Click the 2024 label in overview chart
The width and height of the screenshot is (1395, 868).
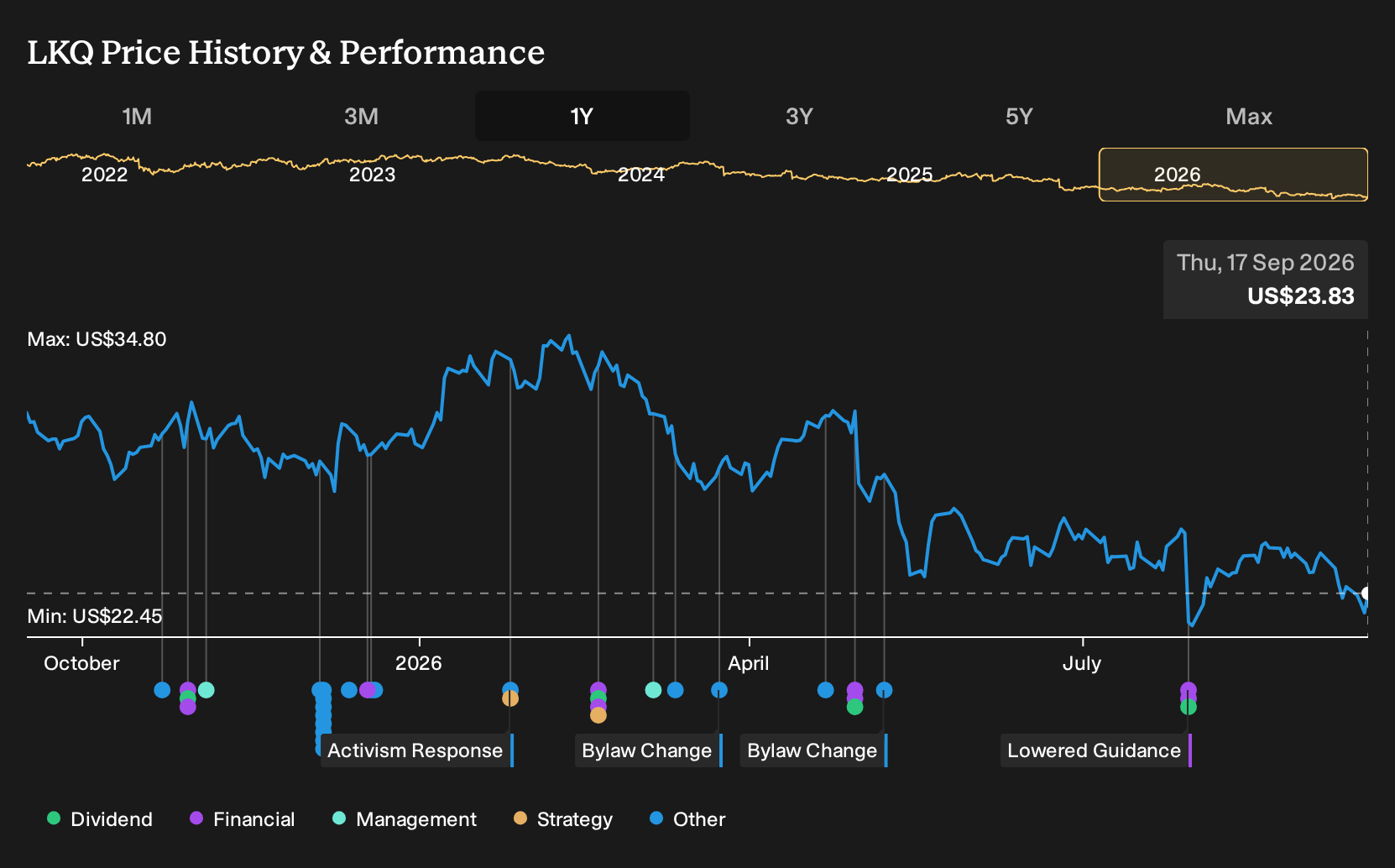click(x=641, y=175)
